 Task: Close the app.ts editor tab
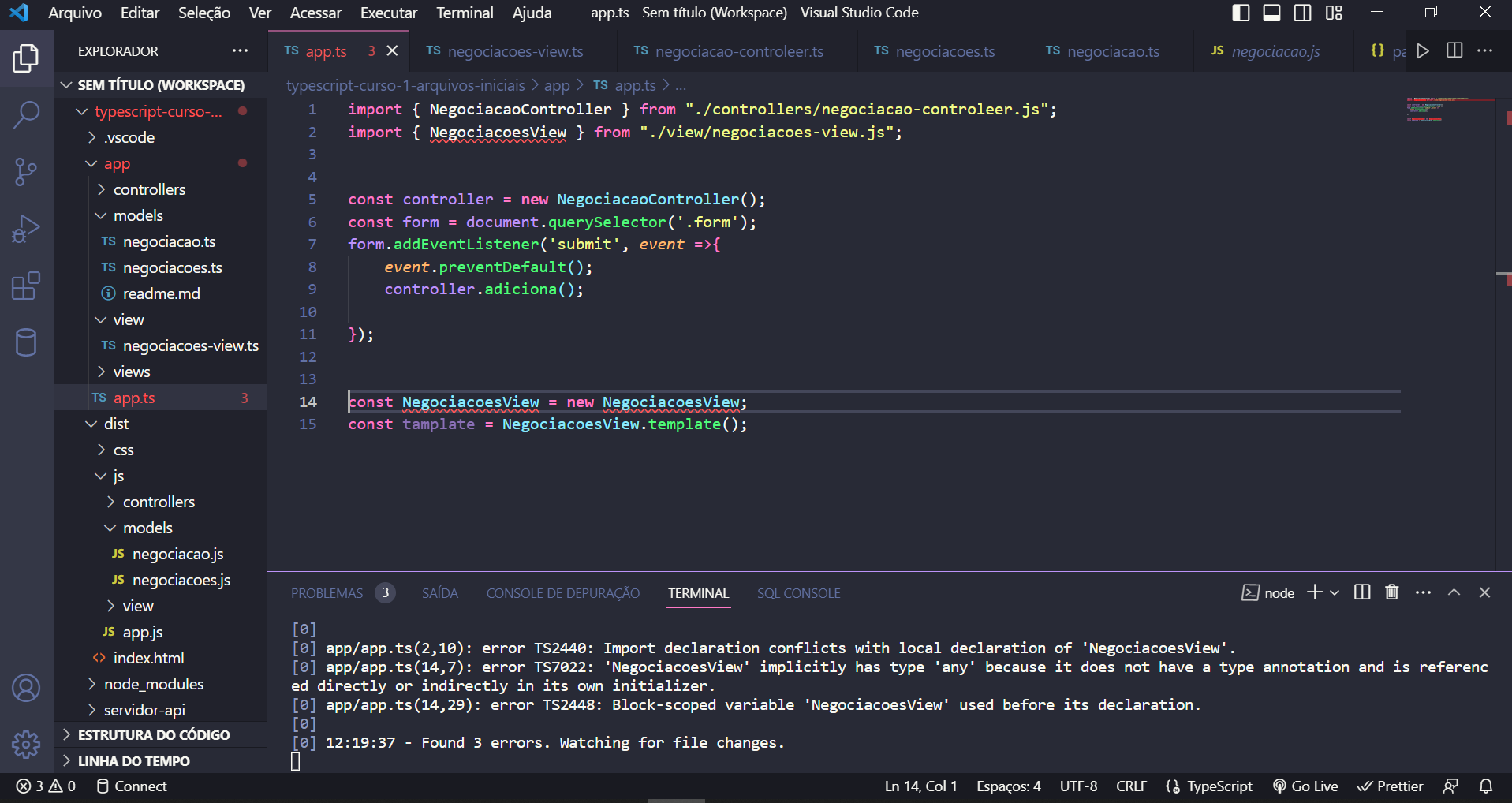[x=392, y=51]
